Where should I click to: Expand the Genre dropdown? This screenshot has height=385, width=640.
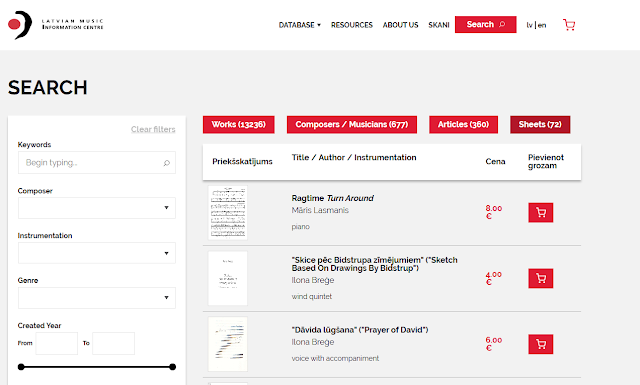[97, 298]
